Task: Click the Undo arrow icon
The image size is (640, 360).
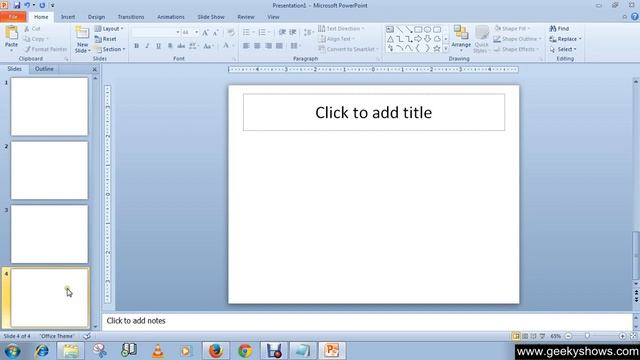Action: click(x=27, y=5)
